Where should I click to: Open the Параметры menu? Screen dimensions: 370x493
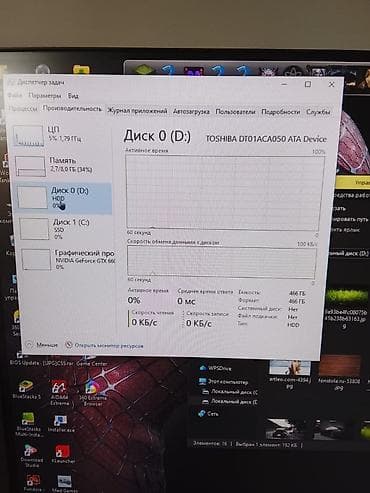(45, 96)
